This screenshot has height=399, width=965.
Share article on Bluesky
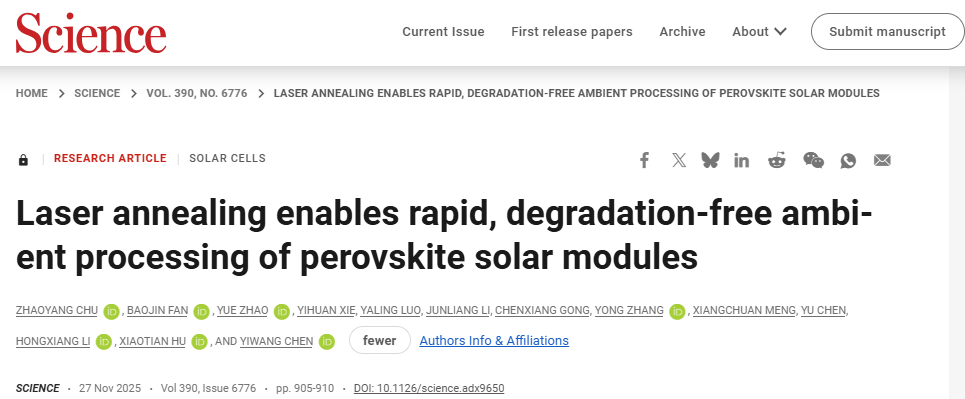click(x=710, y=161)
